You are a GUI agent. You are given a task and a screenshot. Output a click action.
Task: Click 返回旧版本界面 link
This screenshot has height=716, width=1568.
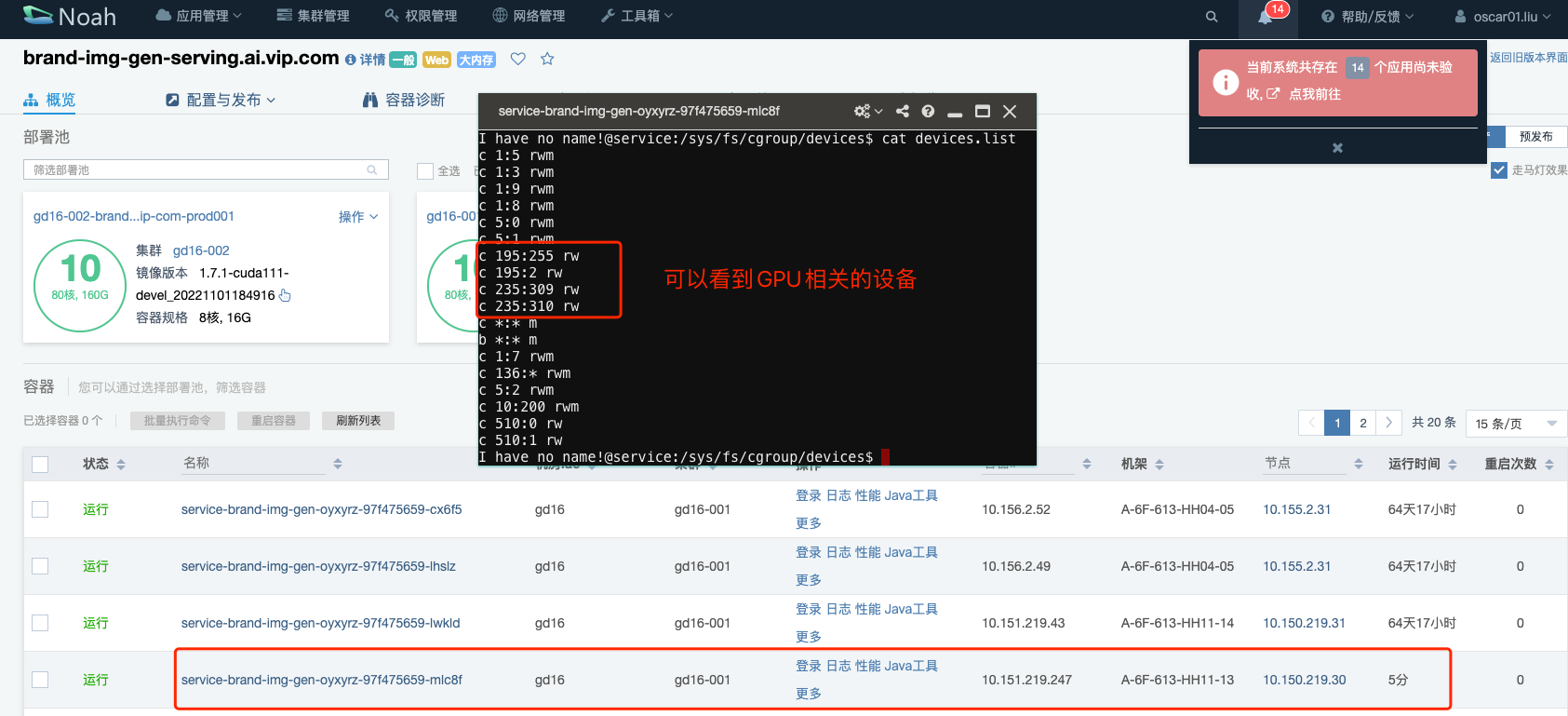1529,58
